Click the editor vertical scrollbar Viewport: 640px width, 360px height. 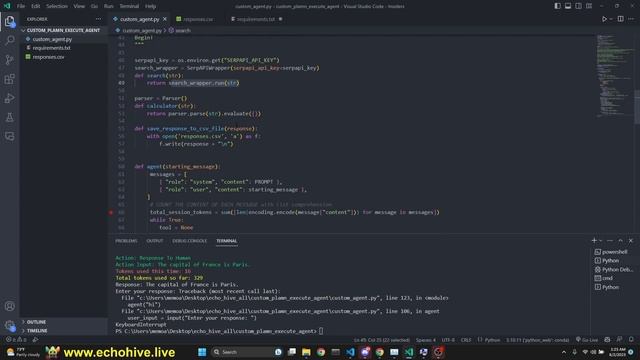click(637, 106)
